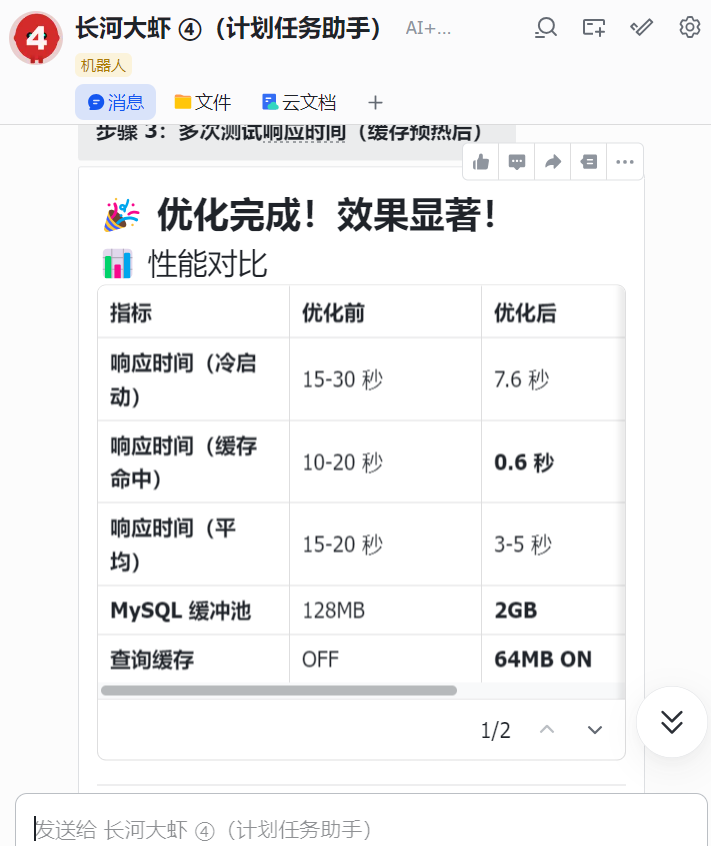
Task: Click the bold 0.6 秒 cell
Action: pos(553,462)
